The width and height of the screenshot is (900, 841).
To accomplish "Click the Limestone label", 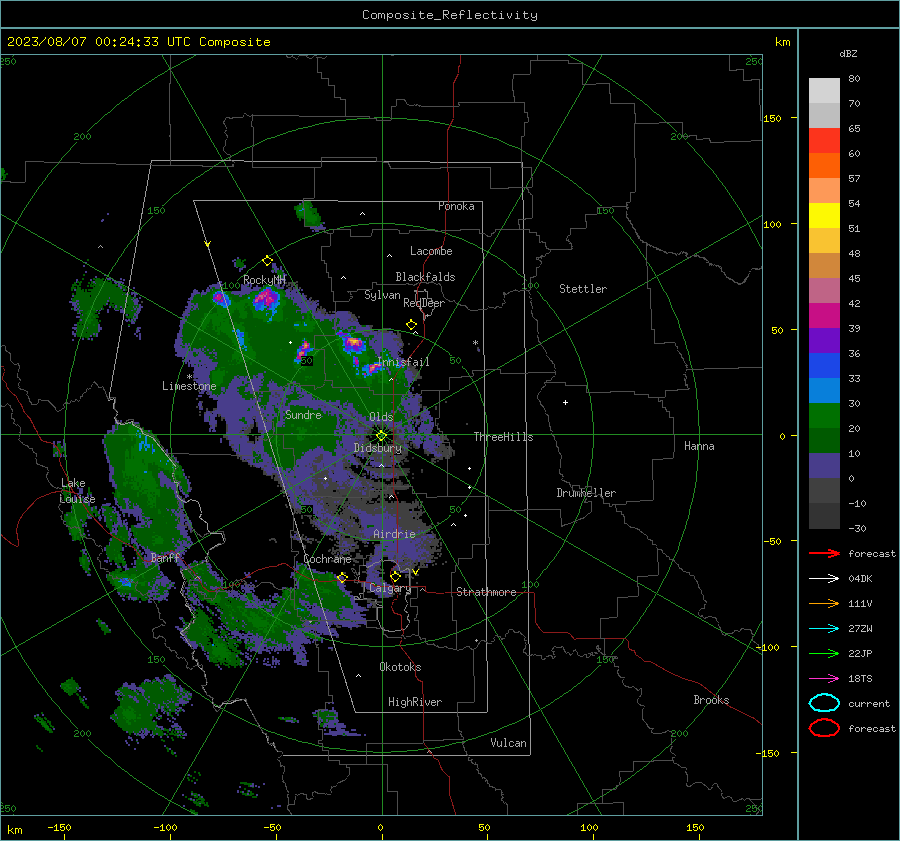I will (189, 386).
